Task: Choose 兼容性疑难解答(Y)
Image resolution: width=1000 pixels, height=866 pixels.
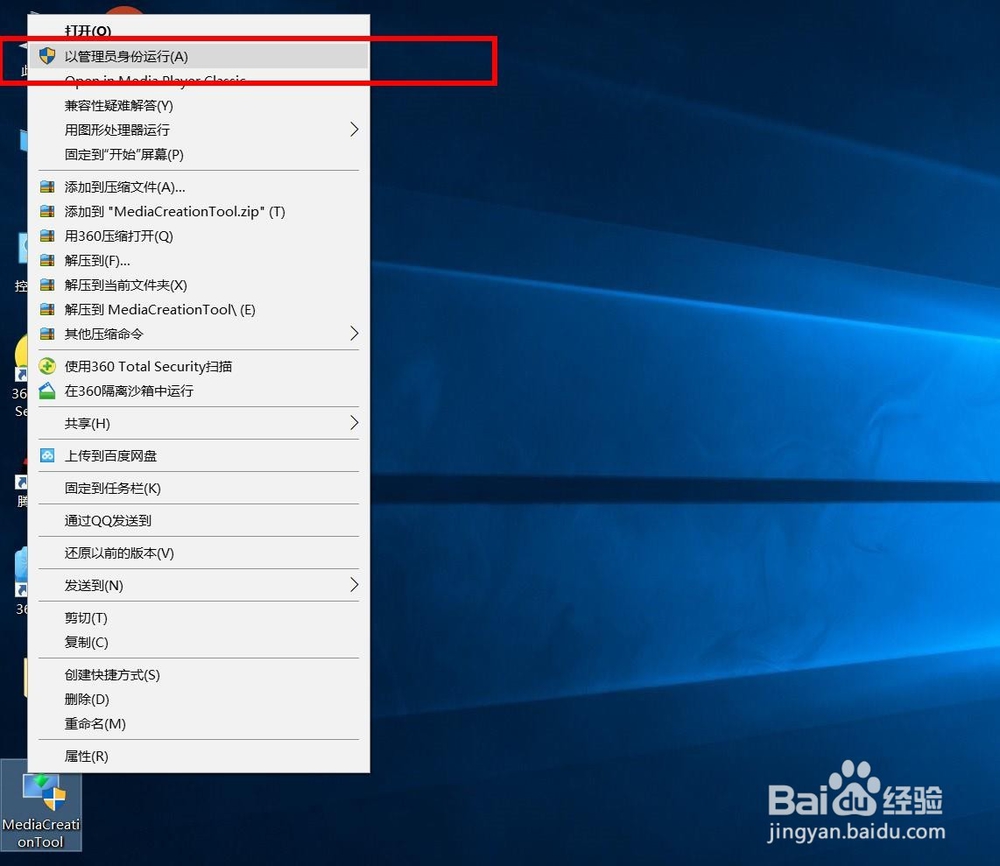Action: click(x=198, y=105)
